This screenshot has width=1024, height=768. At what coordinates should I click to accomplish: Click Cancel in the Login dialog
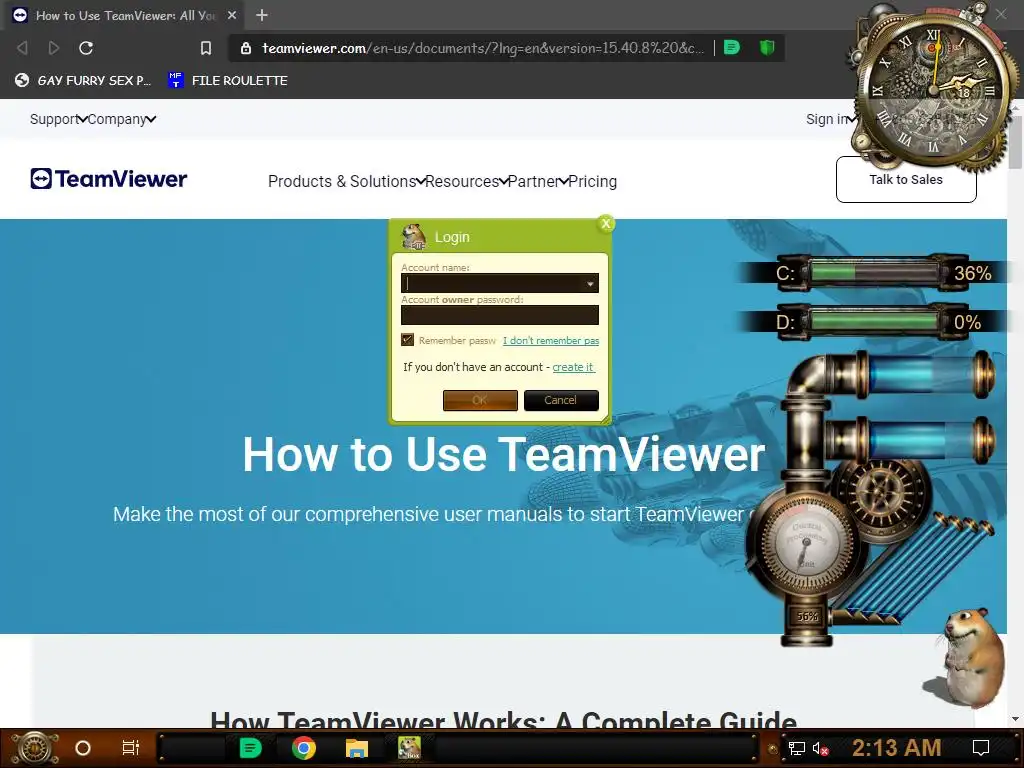(x=561, y=400)
